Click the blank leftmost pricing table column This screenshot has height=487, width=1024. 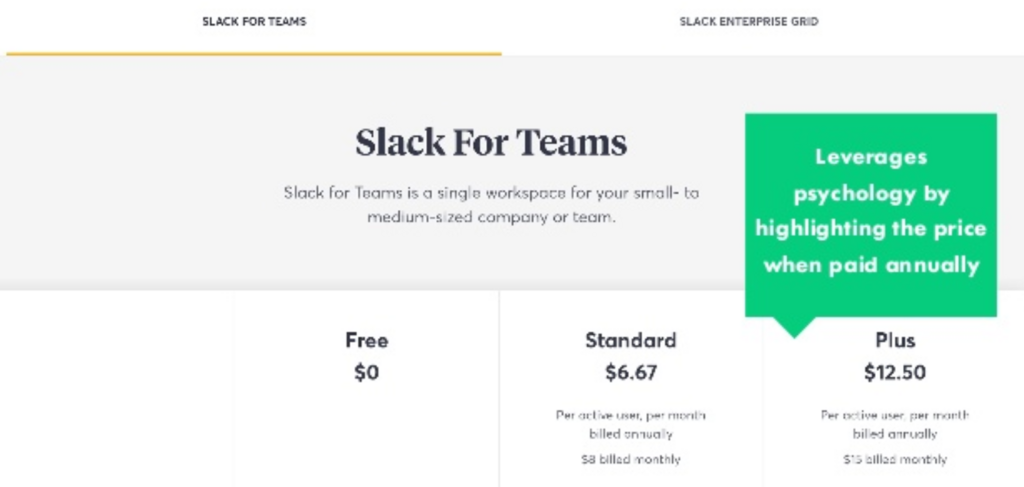[116, 388]
